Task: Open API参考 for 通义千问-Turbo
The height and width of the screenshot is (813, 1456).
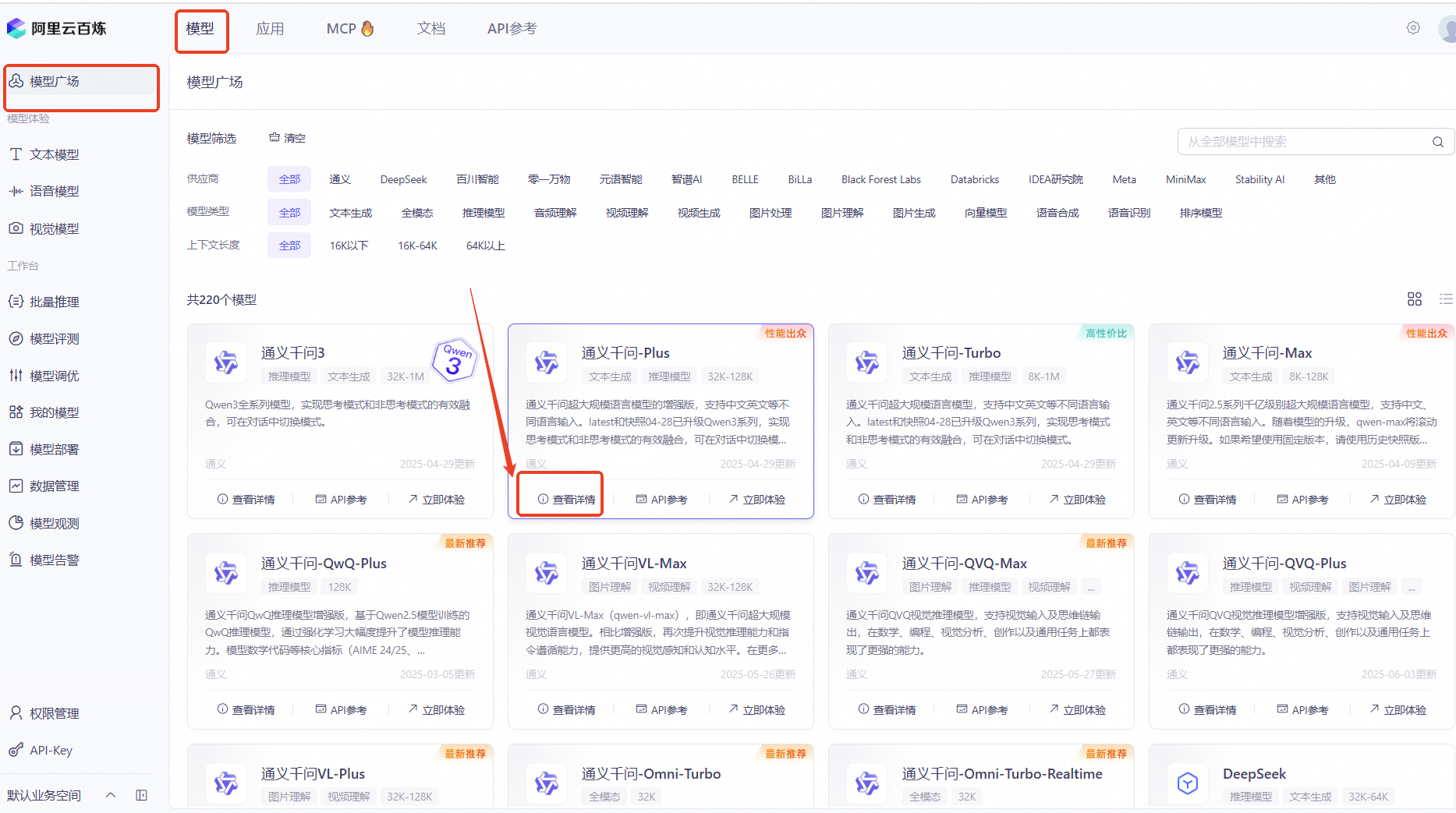Action: click(982, 500)
